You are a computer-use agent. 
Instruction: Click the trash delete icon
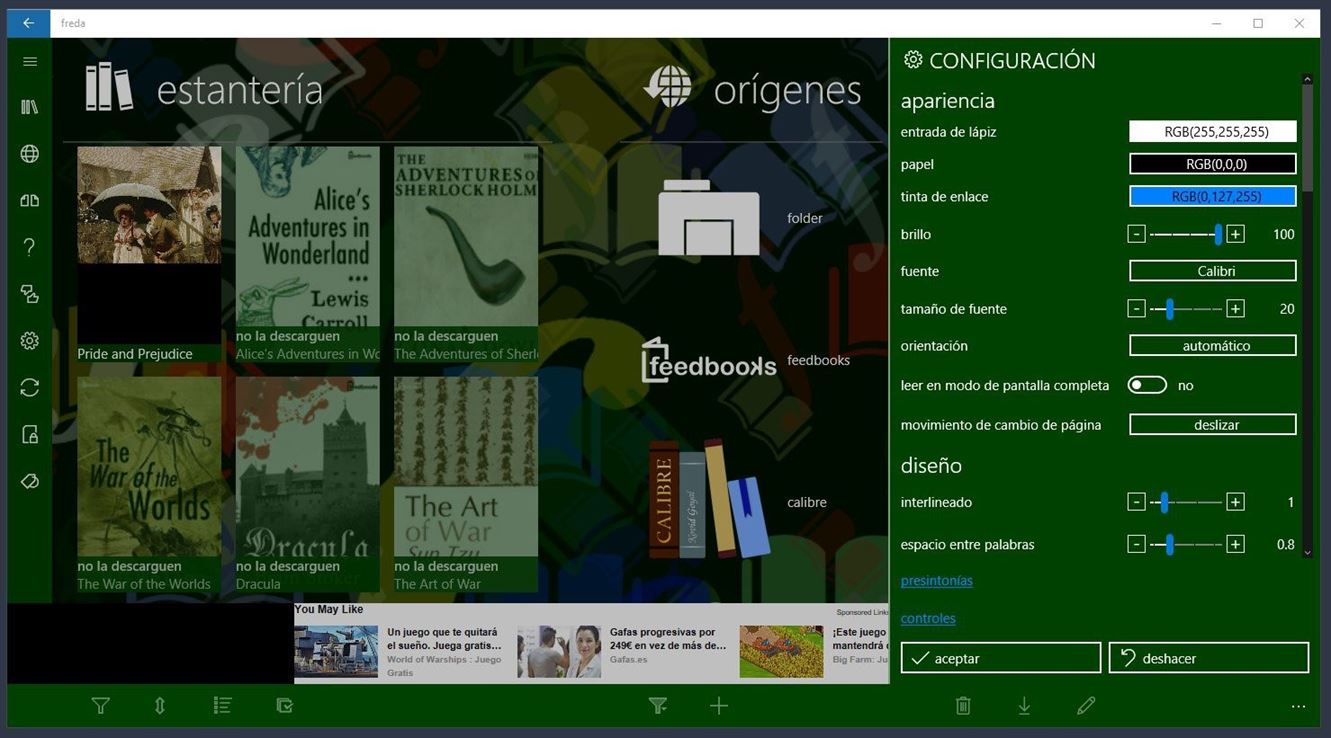click(963, 706)
